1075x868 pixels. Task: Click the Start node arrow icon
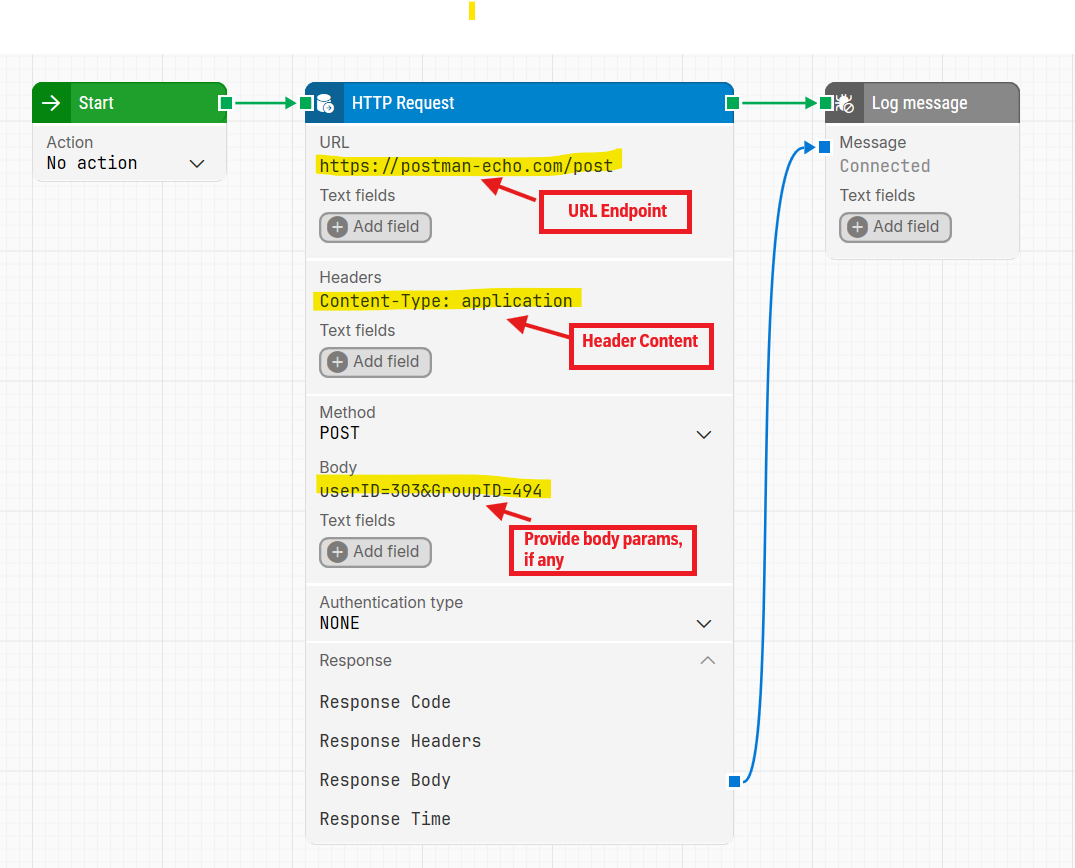click(51, 103)
